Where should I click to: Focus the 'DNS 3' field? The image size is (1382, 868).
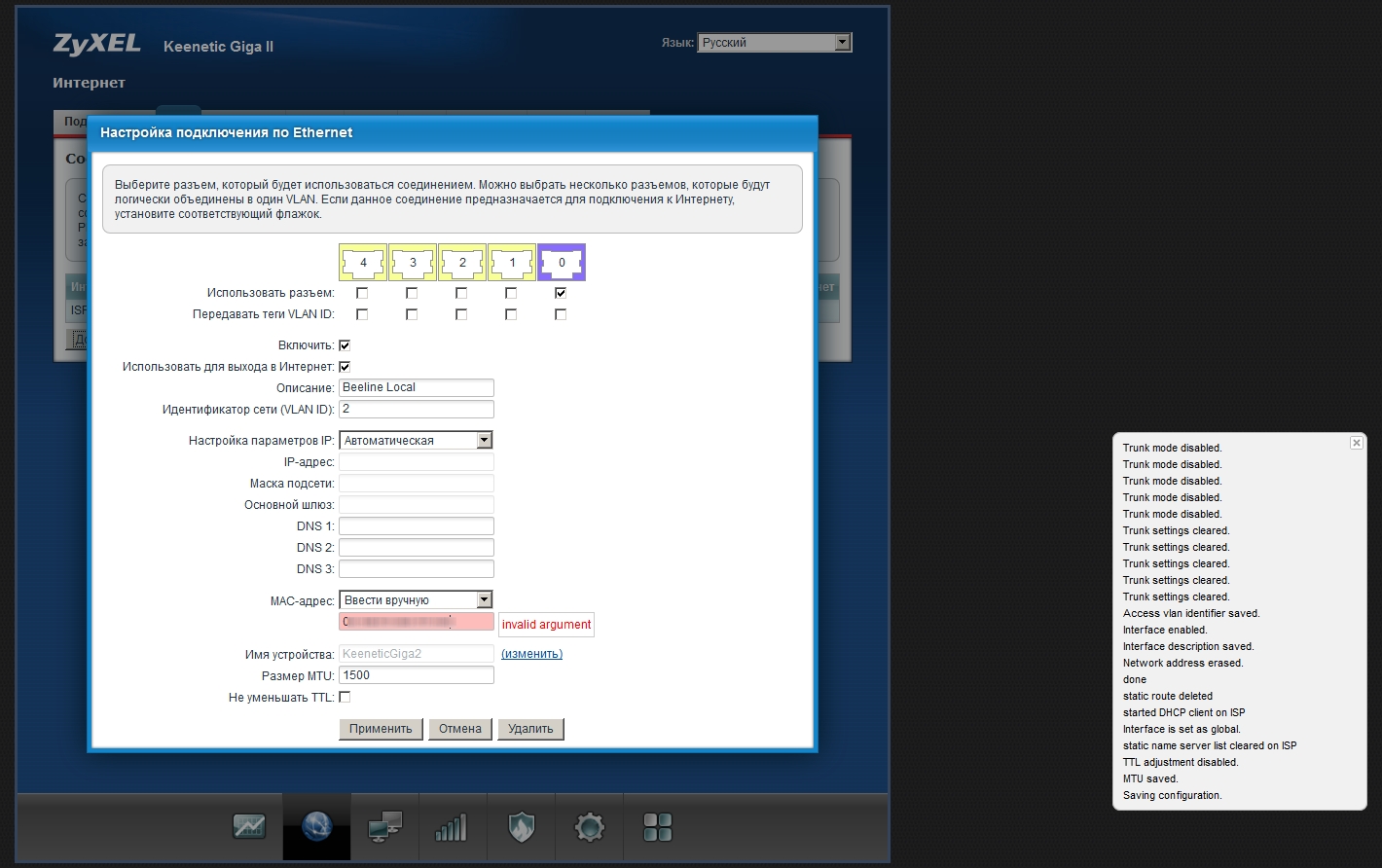pos(417,569)
